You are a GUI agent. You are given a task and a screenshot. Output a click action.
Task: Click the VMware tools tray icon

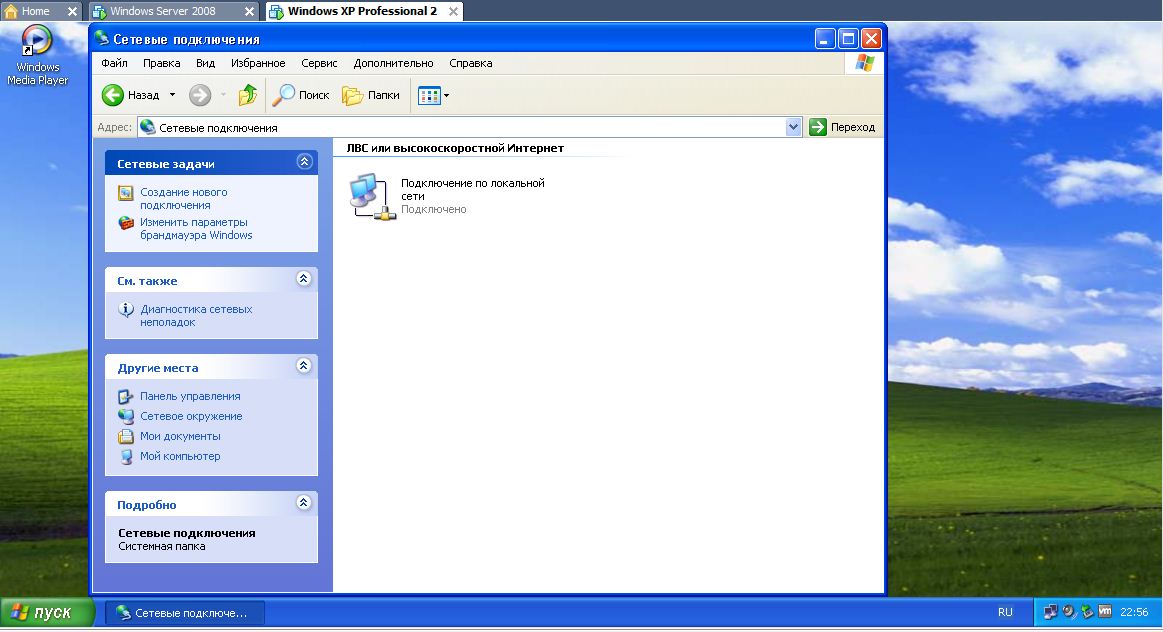(1105, 612)
